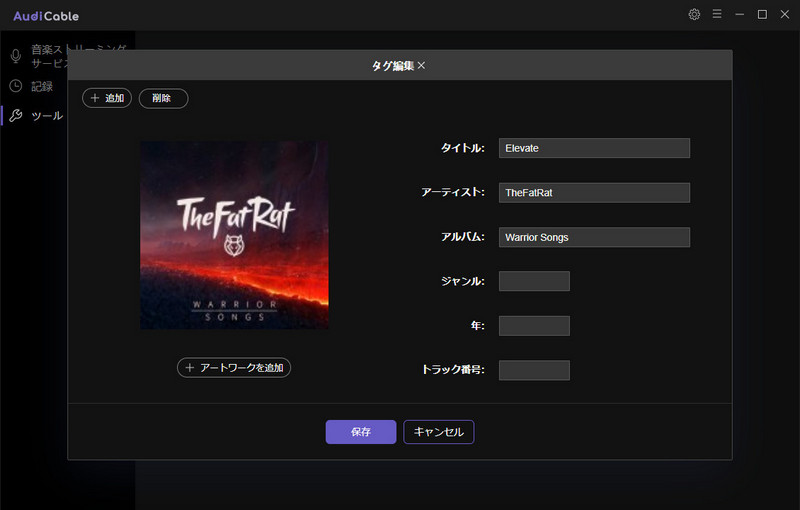The image size is (800, 510).
Task: Maximize the AudiCable window
Action: tap(762, 14)
